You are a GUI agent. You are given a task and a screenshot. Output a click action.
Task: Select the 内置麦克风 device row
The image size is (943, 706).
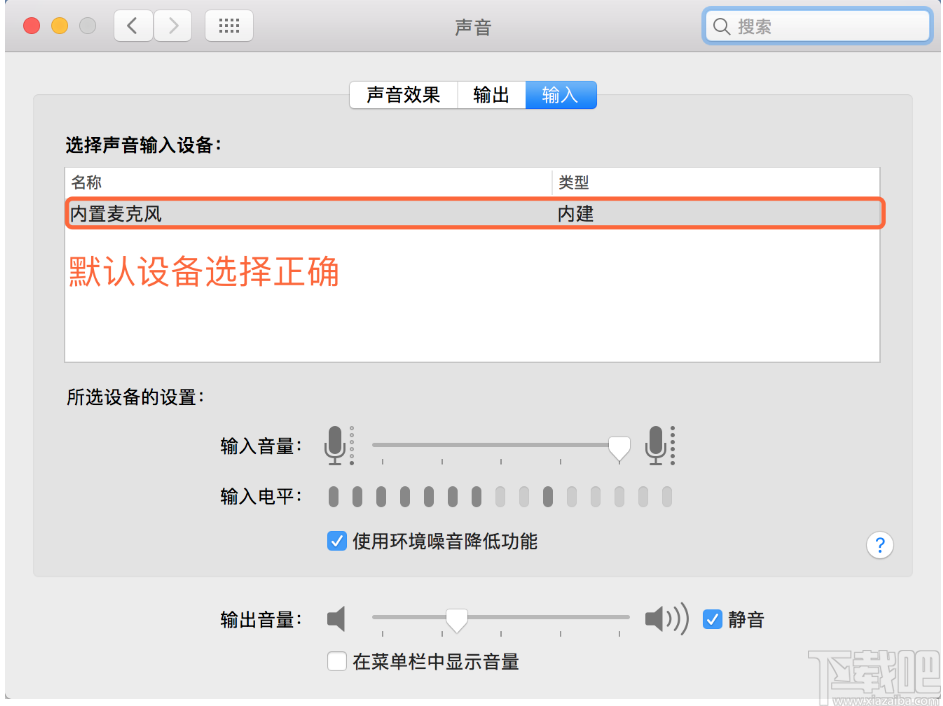(475, 213)
